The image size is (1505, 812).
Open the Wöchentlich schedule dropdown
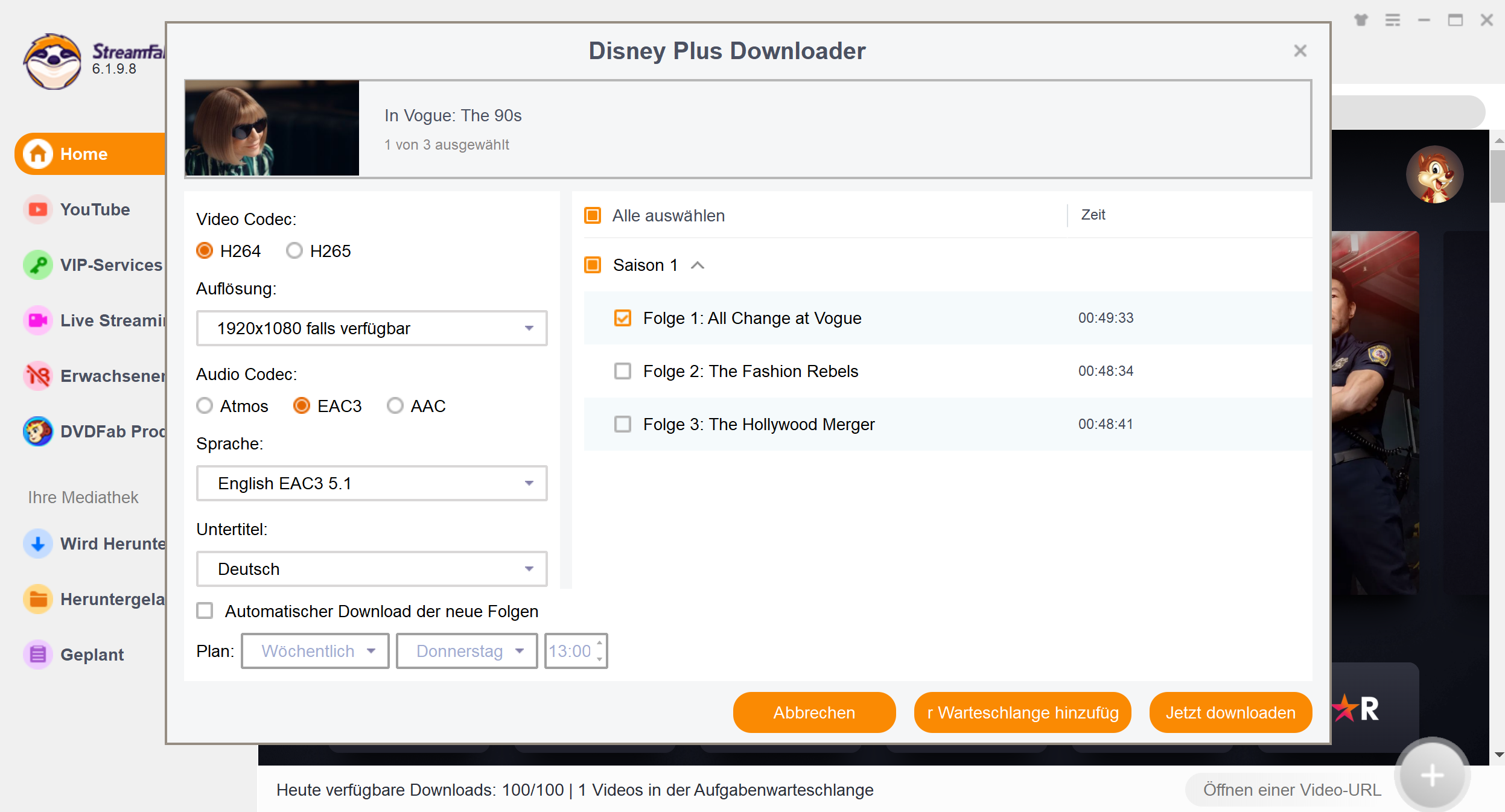[x=315, y=651]
